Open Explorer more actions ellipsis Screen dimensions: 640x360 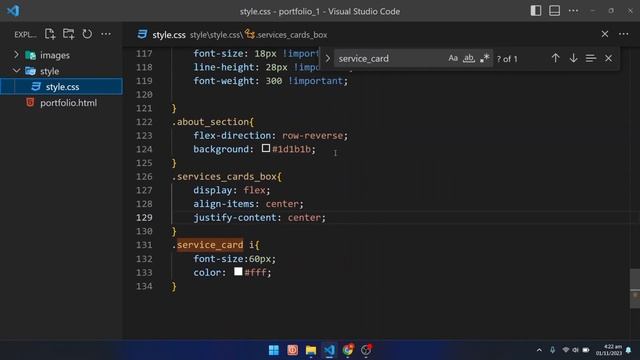(106, 34)
